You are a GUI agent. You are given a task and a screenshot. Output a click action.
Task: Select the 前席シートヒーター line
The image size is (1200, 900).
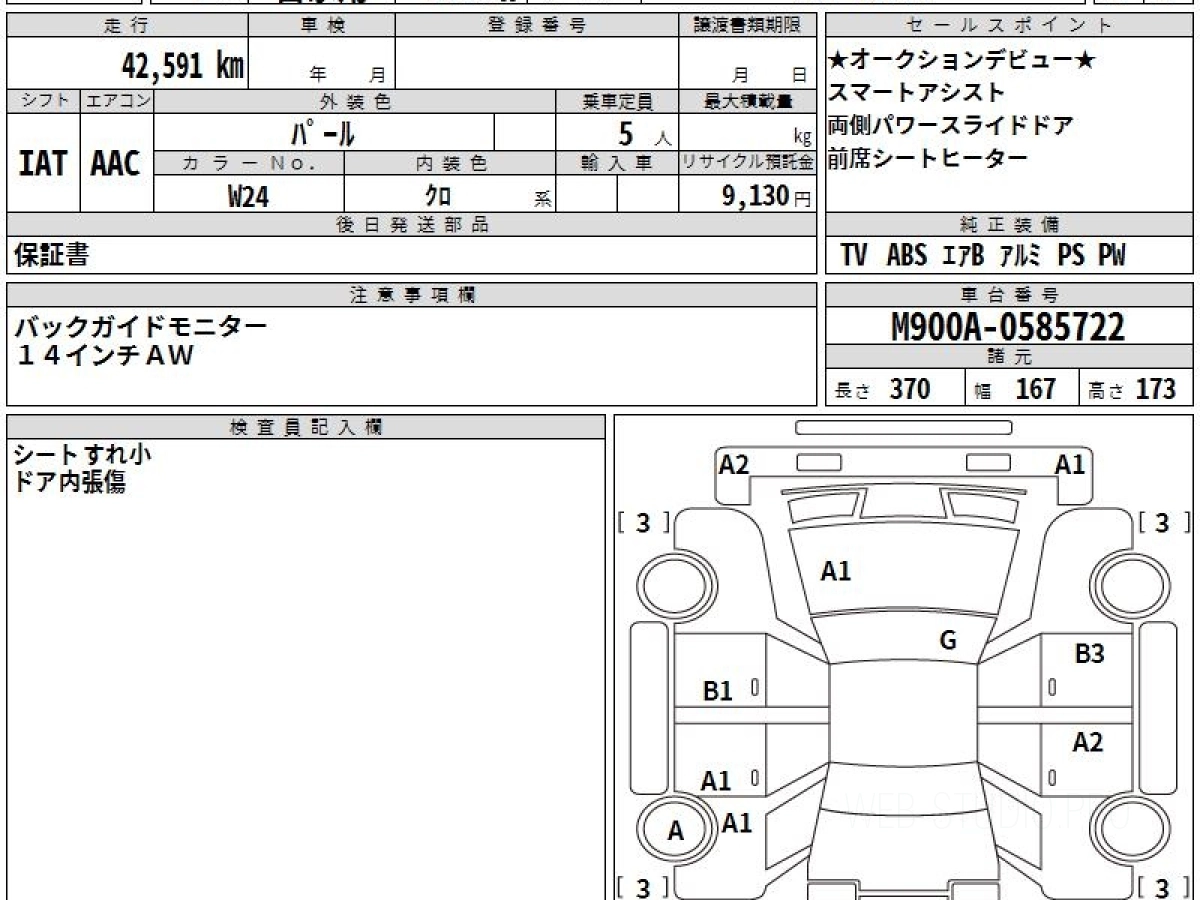(x=928, y=158)
